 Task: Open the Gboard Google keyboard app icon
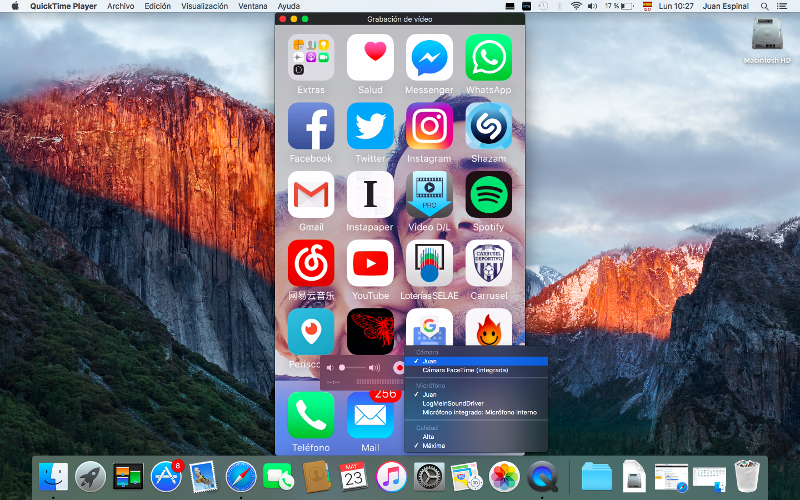tap(429, 328)
